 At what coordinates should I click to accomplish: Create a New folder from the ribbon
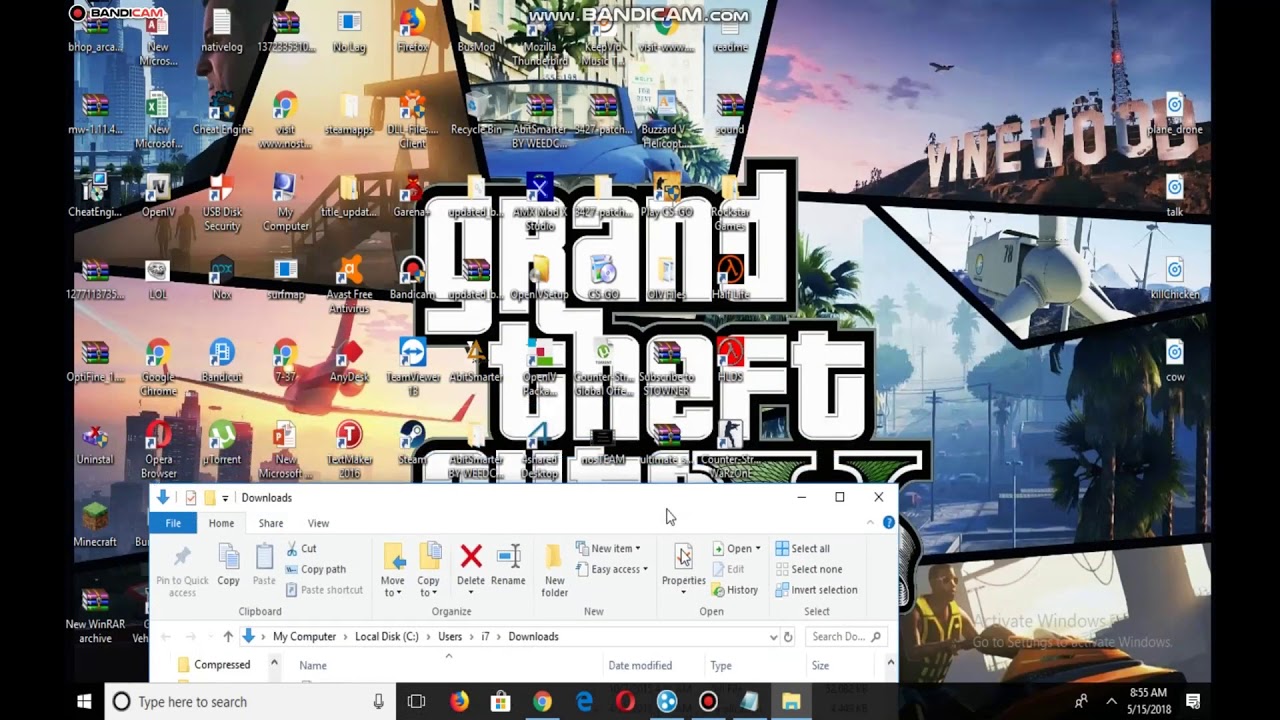point(555,571)
